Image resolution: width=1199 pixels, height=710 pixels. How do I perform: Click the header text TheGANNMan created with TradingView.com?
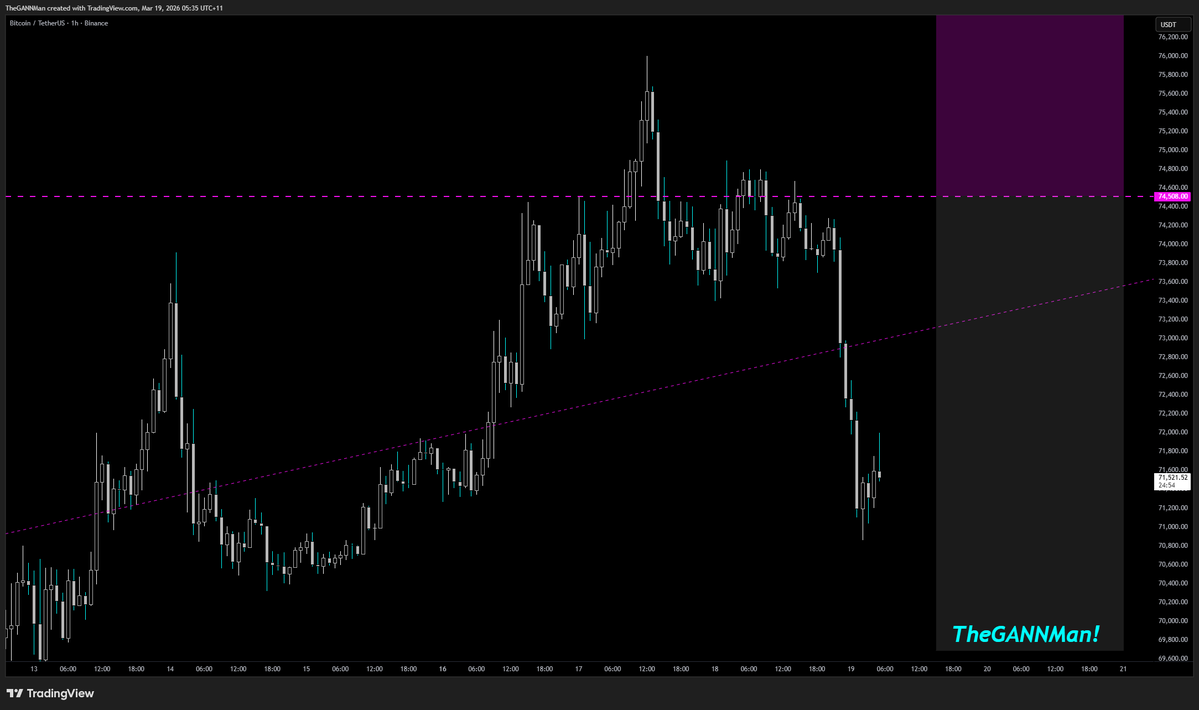point(72,8)
